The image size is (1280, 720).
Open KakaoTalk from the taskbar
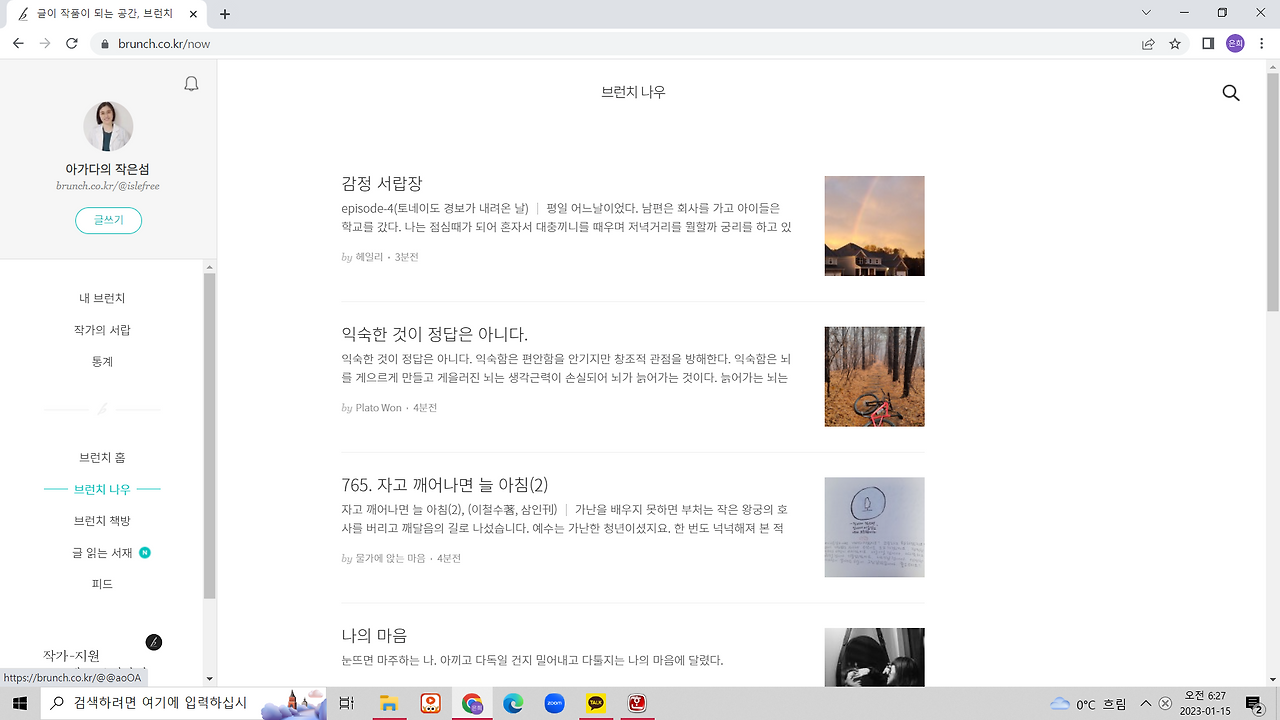pyautogui.click(x=597, y=704)
